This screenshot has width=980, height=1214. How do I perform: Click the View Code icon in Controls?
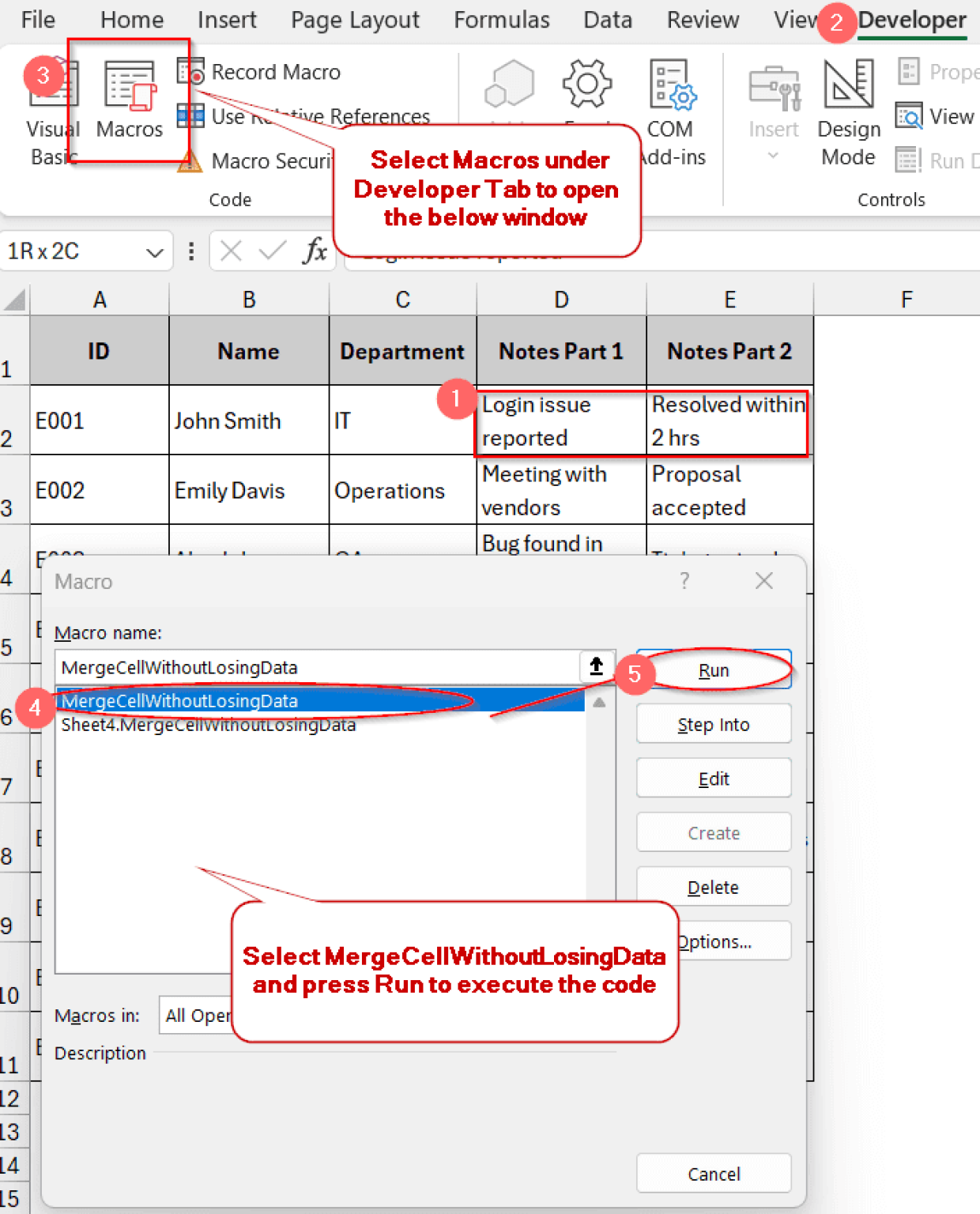coord(936,115)
